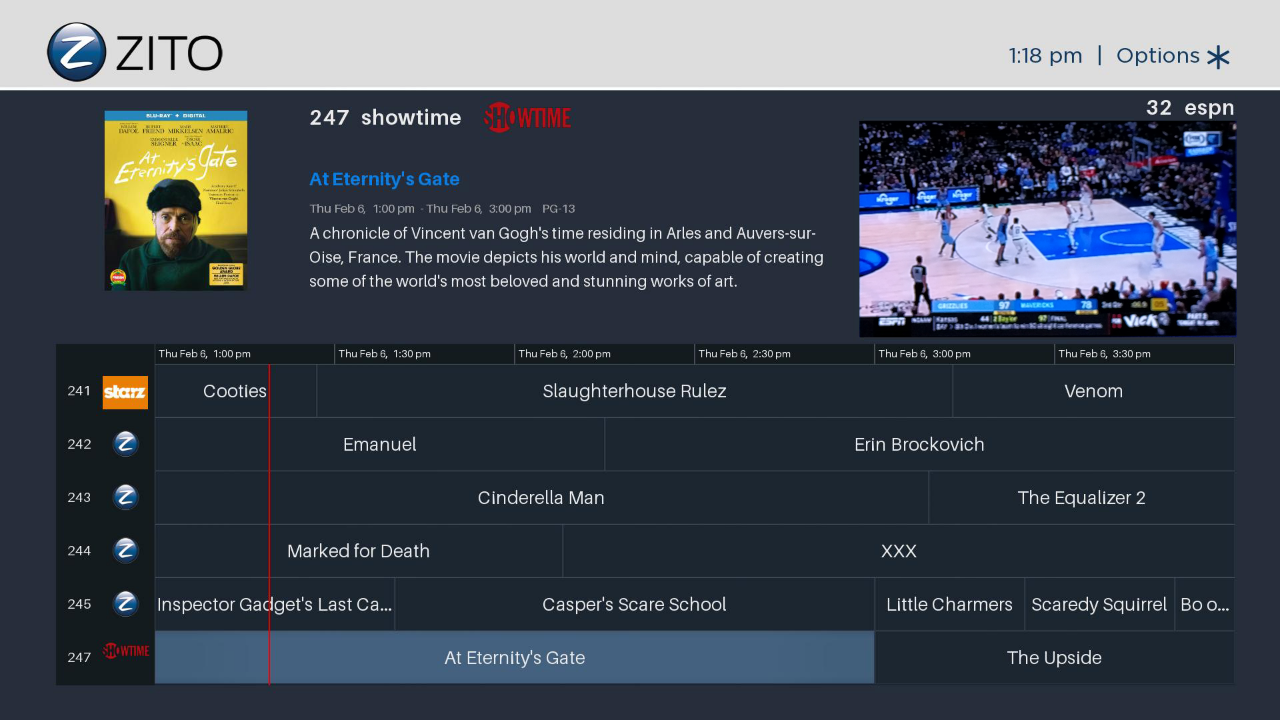
Task: Select the ESPN live video preview
Action: [x=1047, y=228]
